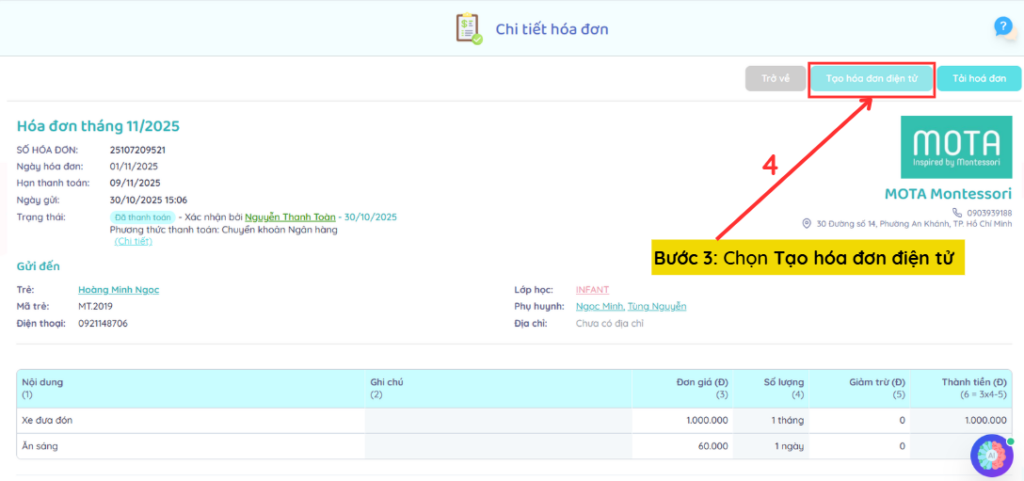The image size is (1024, 481).
Task: Click the Trở về button
Action: (x=775, y=79)
